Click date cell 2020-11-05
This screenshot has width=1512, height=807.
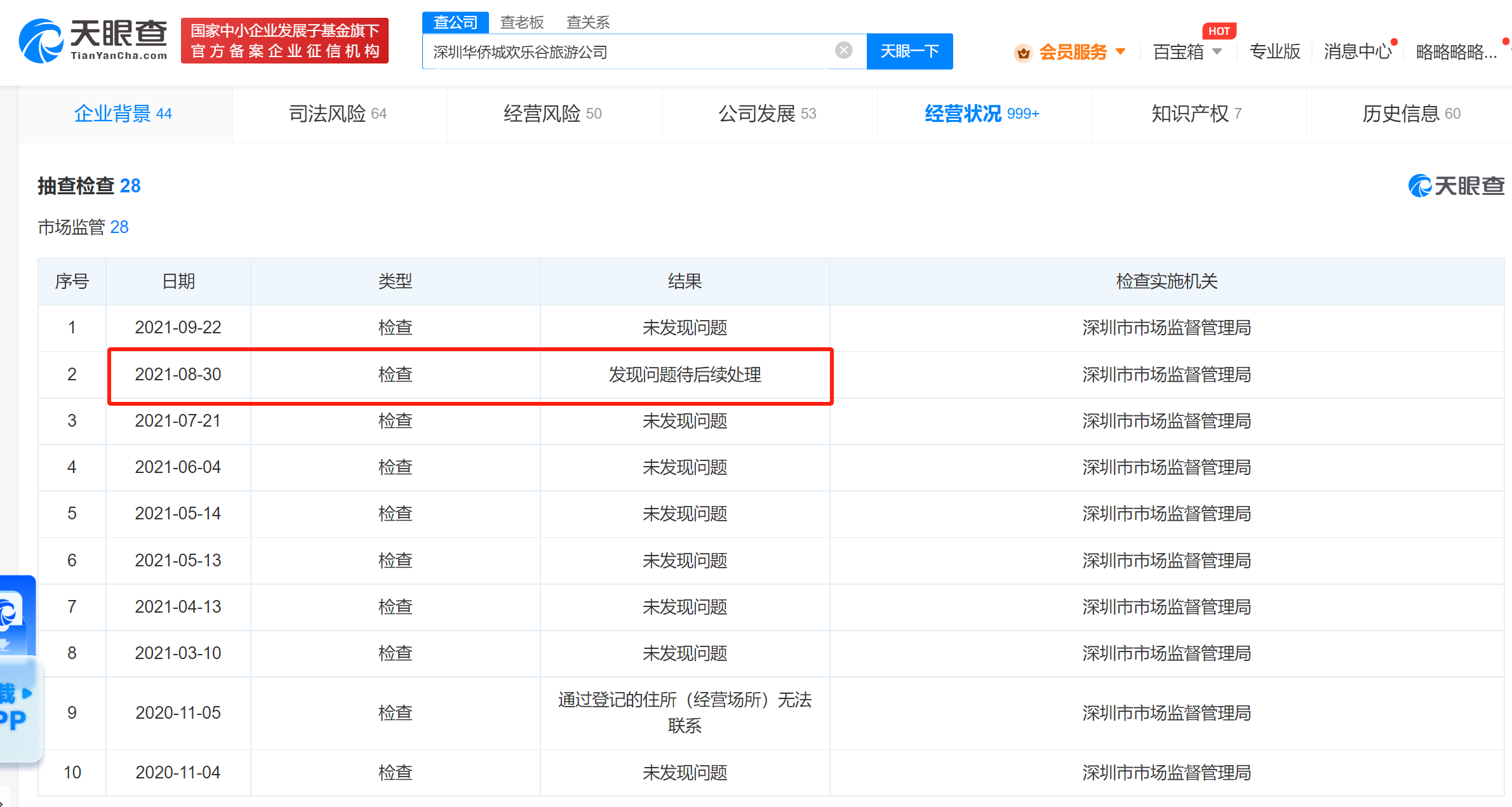178,713
